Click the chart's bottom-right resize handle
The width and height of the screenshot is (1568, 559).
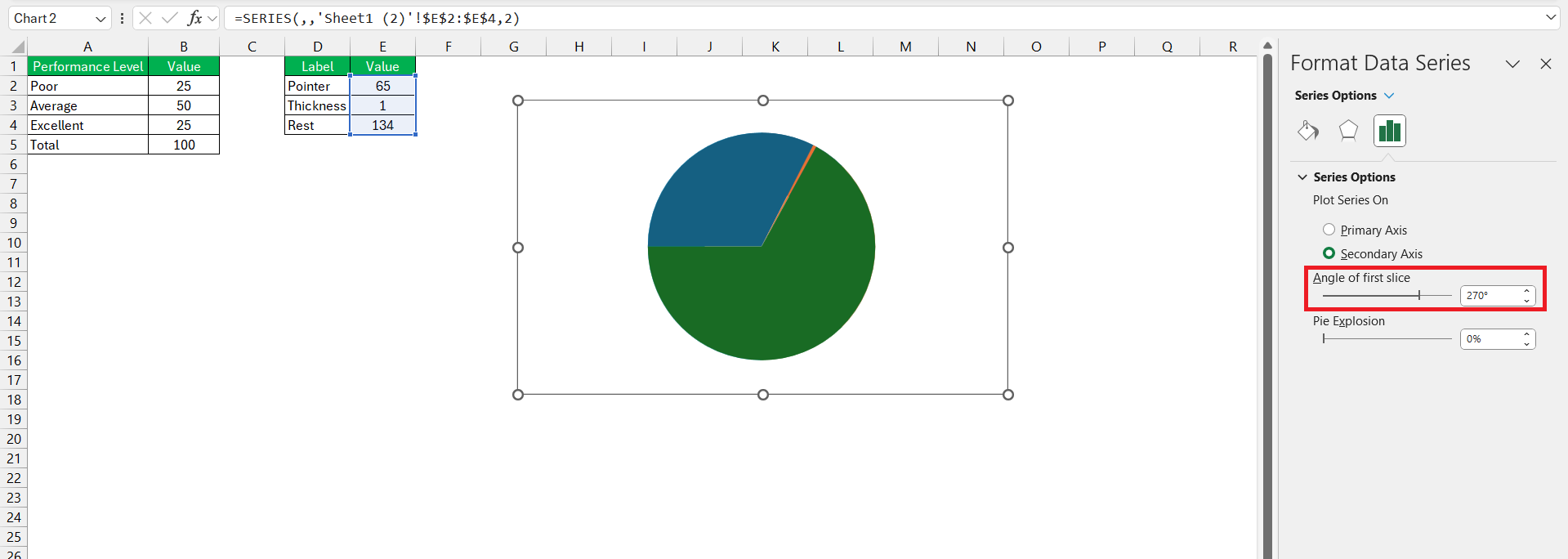coord(1008,395)
